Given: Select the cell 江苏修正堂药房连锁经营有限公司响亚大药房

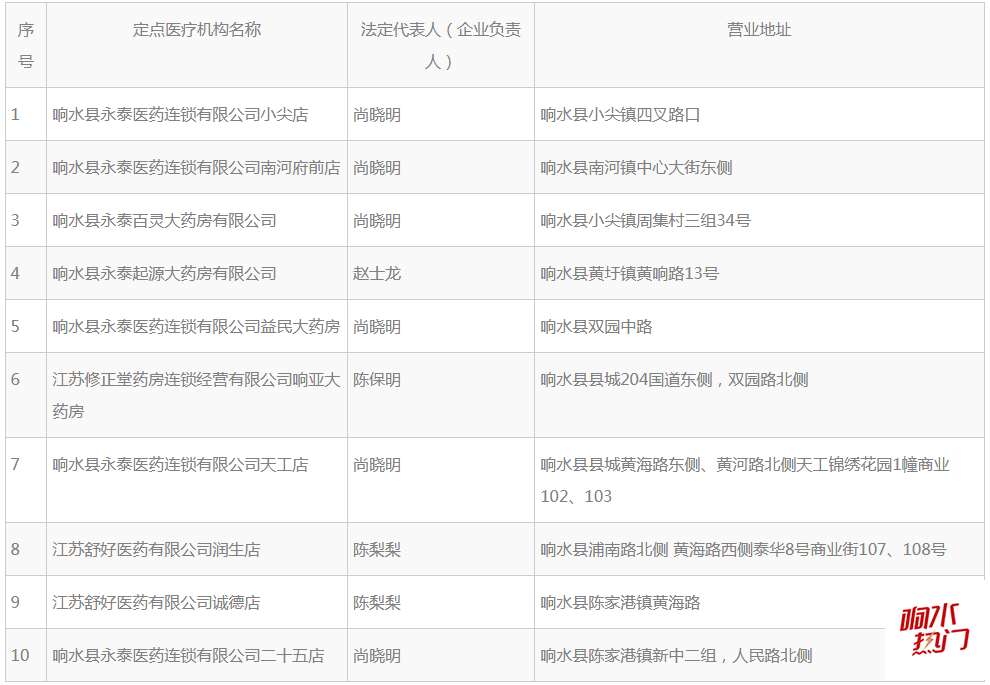Looking at the screenshot, I should [x=196, y=396].
